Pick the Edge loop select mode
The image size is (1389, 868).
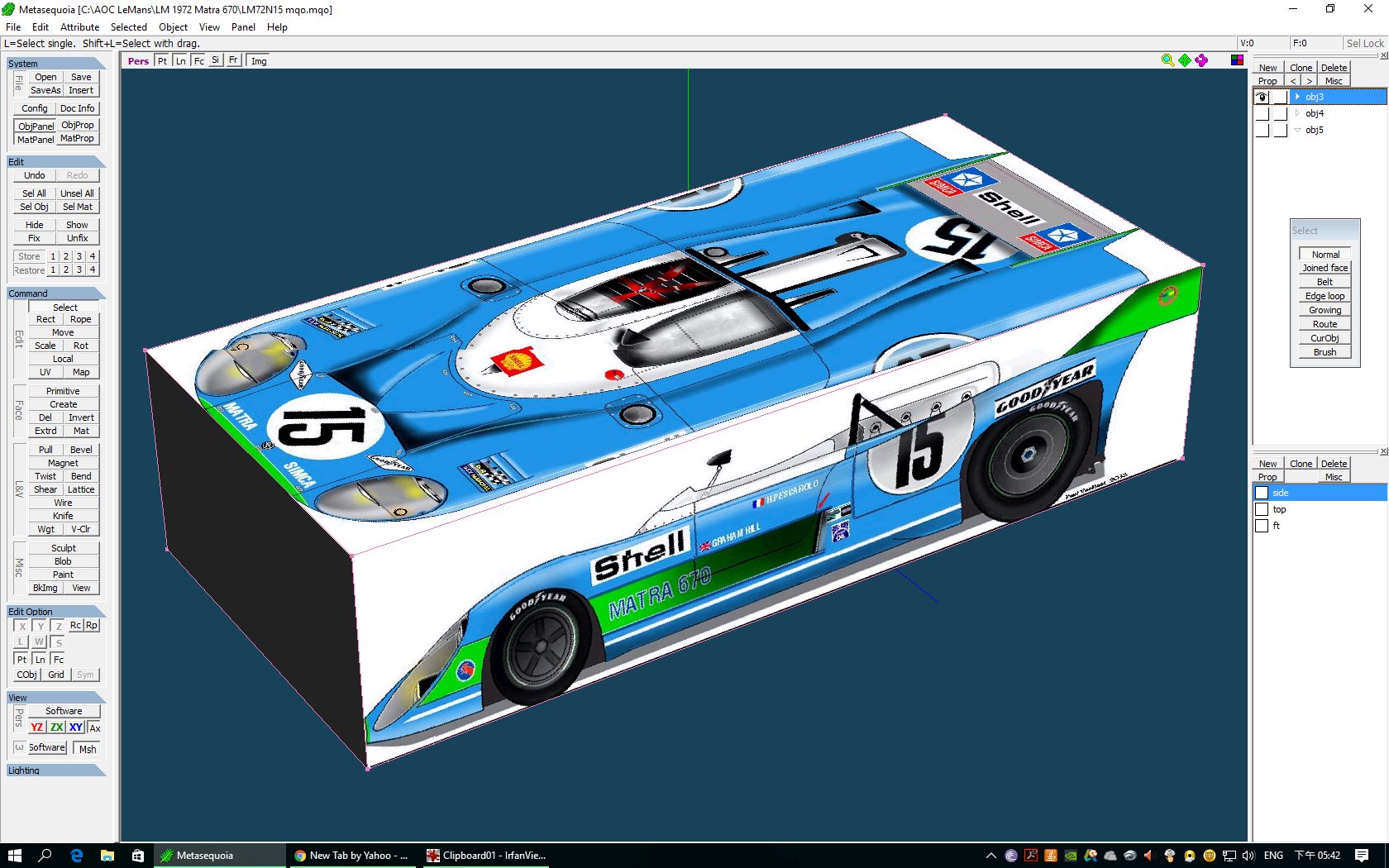coord(1325,296)
